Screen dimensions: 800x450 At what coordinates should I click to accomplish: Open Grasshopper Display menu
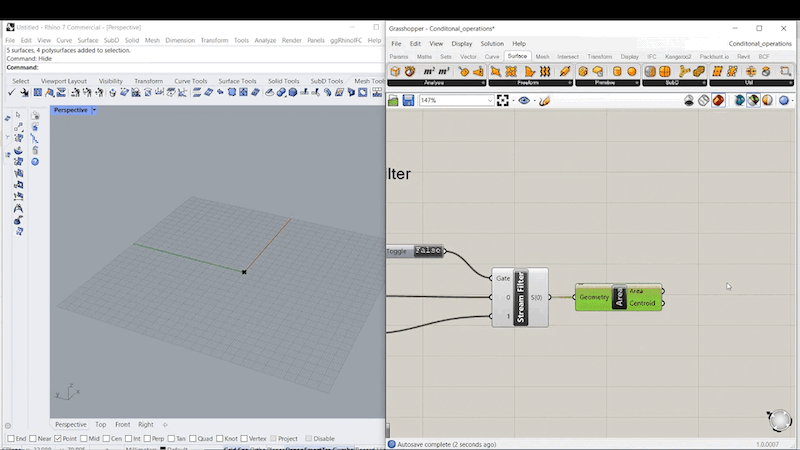(x=462, y=44)
